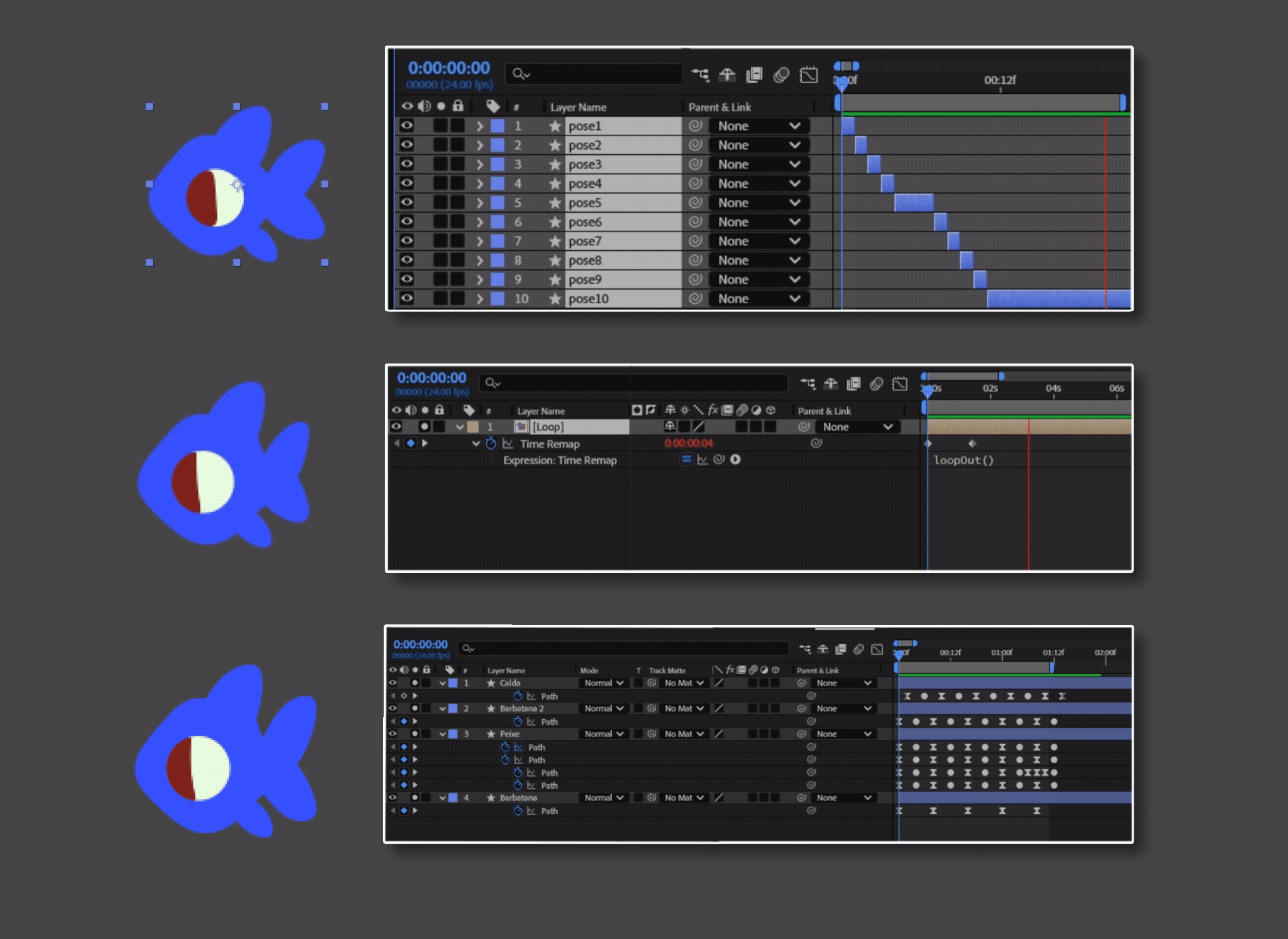Click the blue label color swatch of pose7
Viewport: 1288px width, 939px height.
pyautogui.click(x=498, y=241)
